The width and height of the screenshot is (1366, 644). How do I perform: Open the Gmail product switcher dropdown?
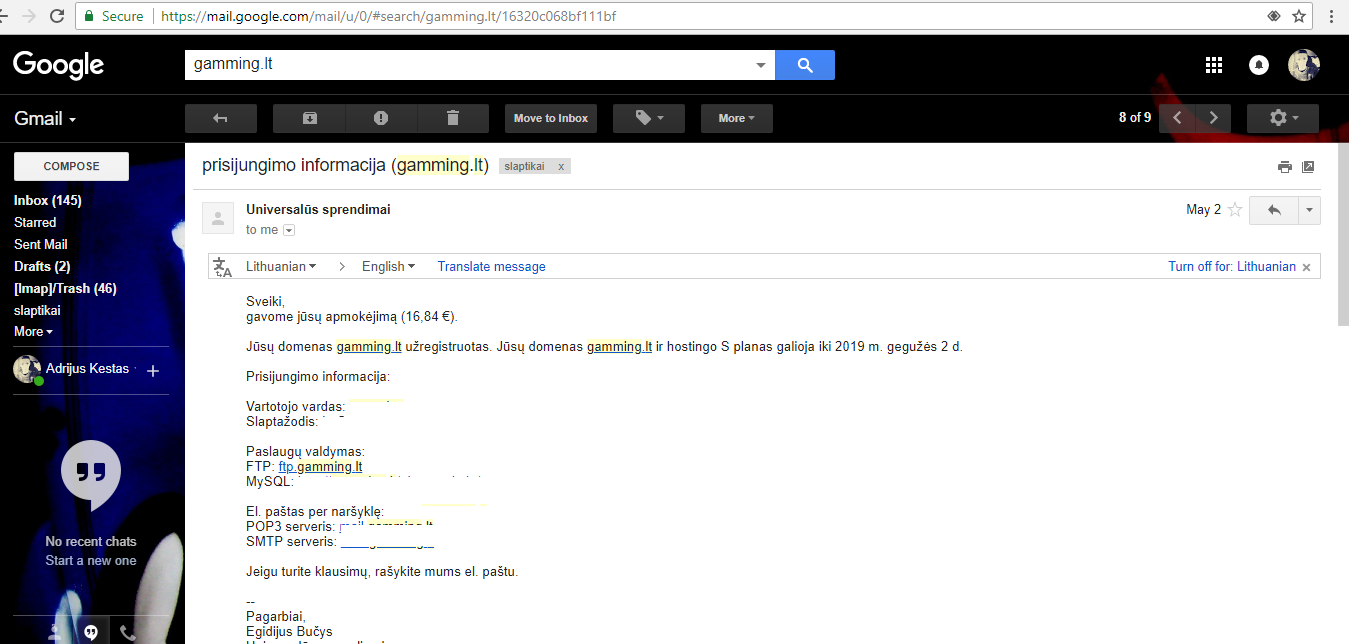tap(45, 118)
